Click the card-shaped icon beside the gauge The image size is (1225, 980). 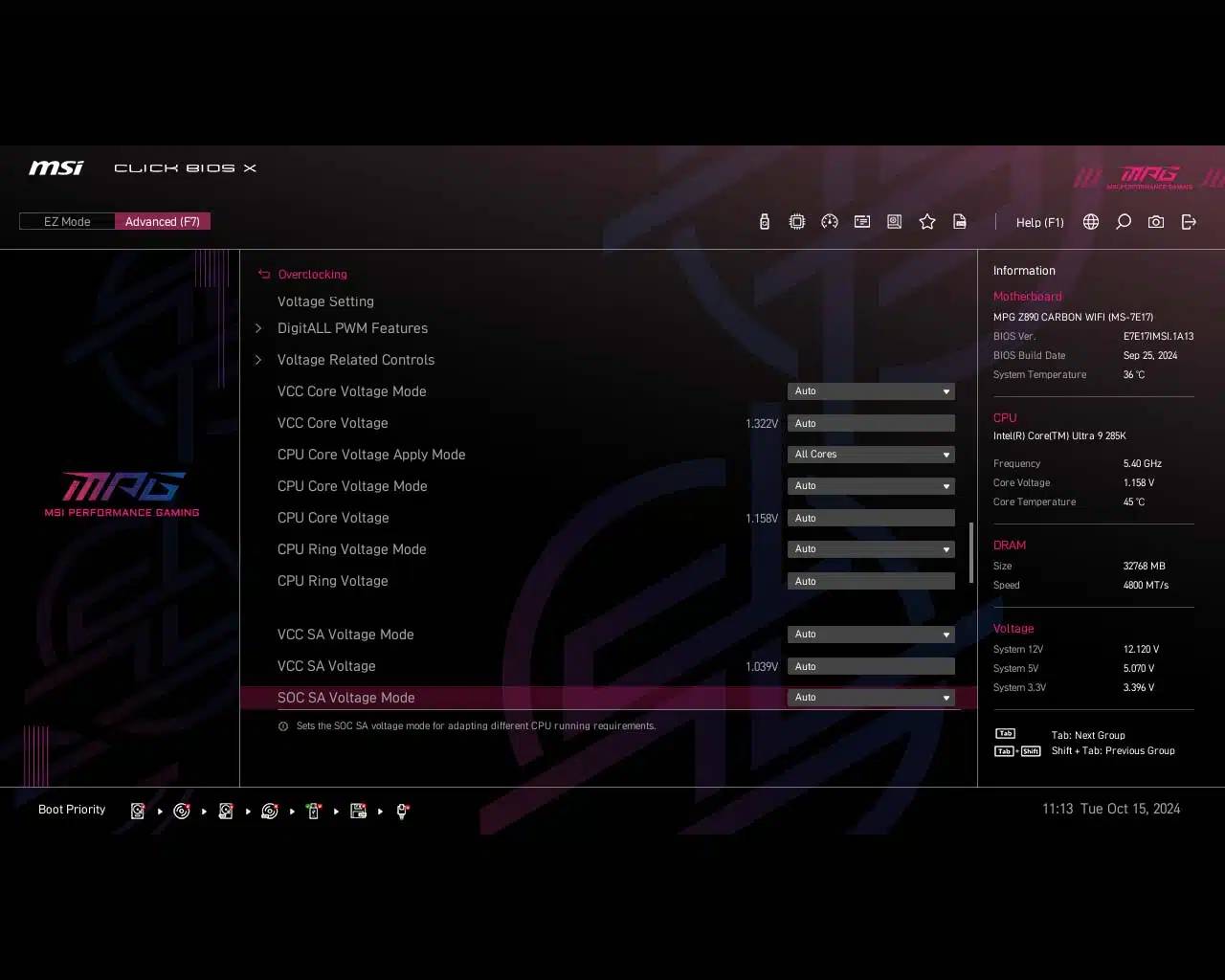pyautogui.click(x=862, y=222)
